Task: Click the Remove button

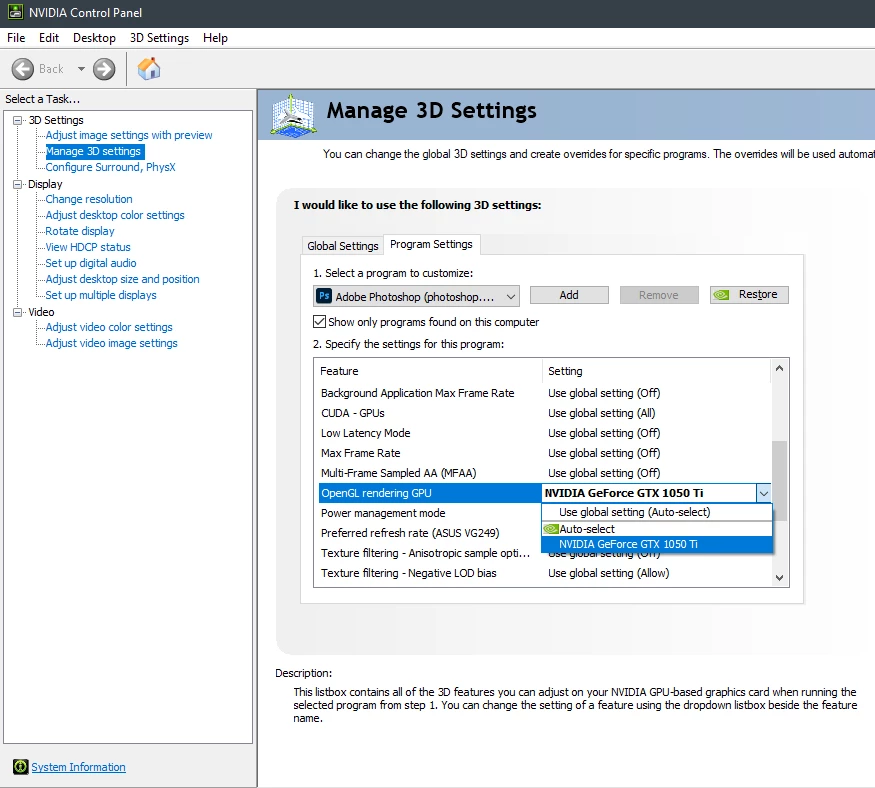Action: pos(658,295)
